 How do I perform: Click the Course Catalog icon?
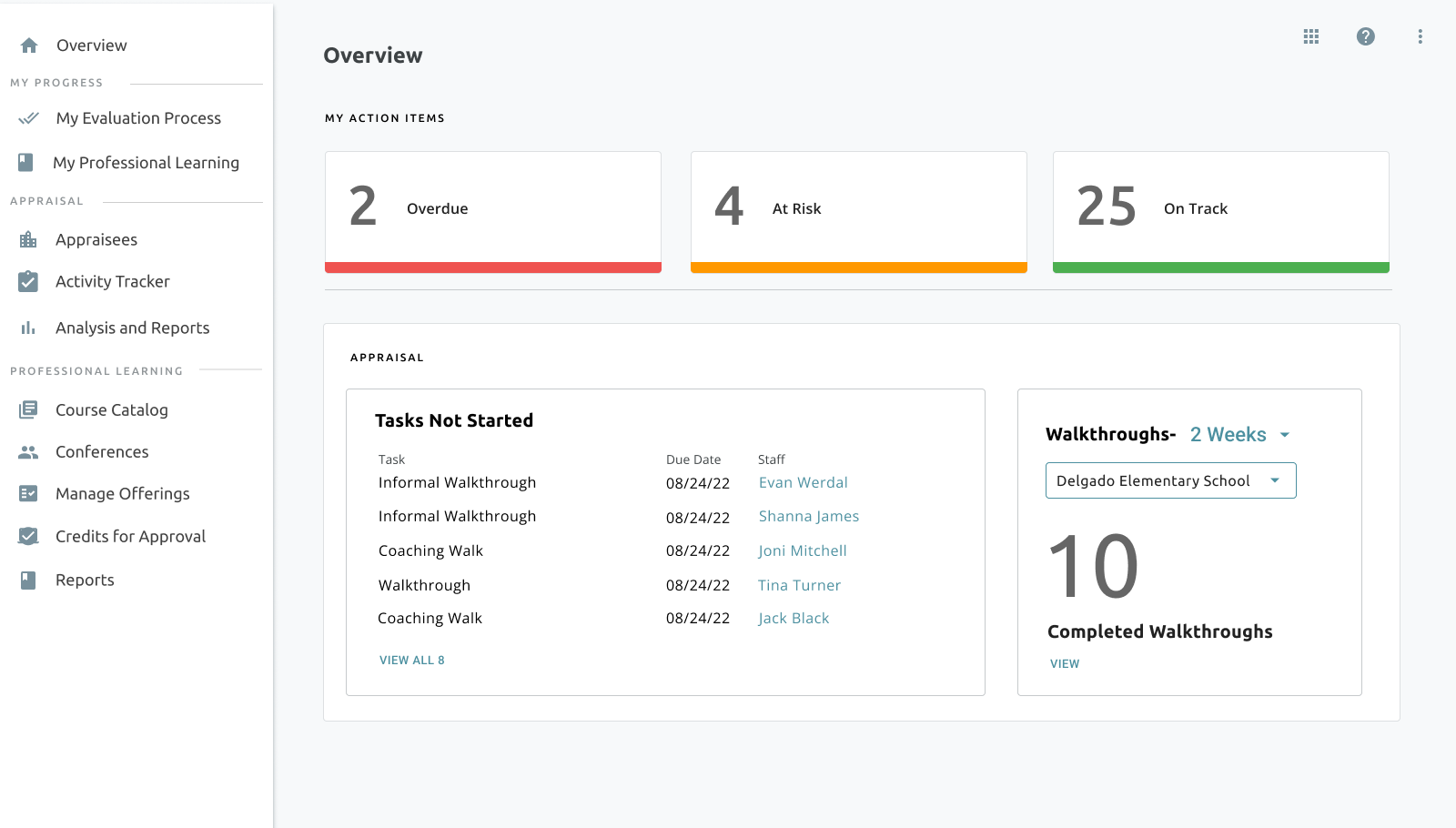click(x=28, y=410)
